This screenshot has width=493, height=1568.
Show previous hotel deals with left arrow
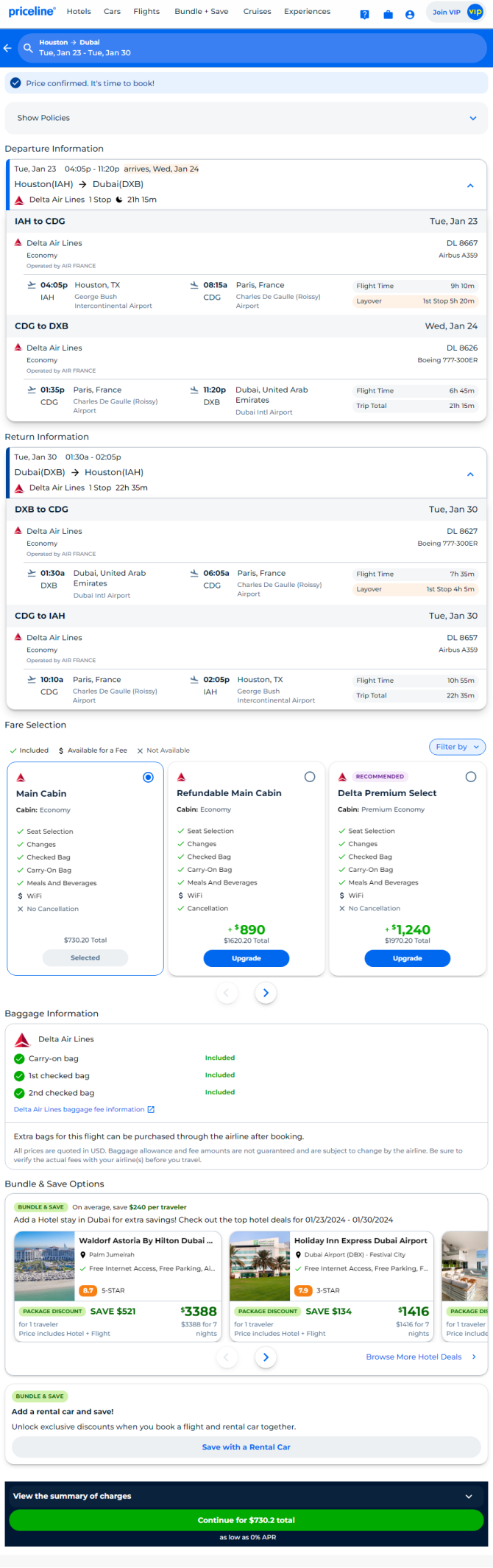click(227, 1357)
